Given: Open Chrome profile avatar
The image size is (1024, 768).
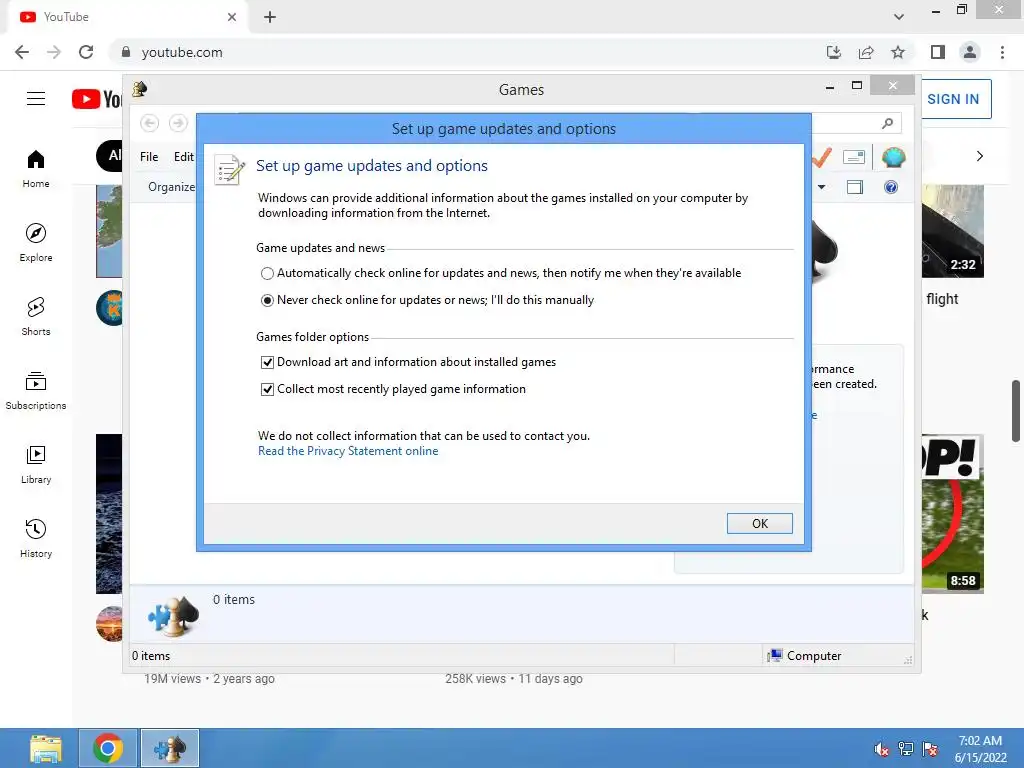Looking at the screenshot, I should pos(970,52).
